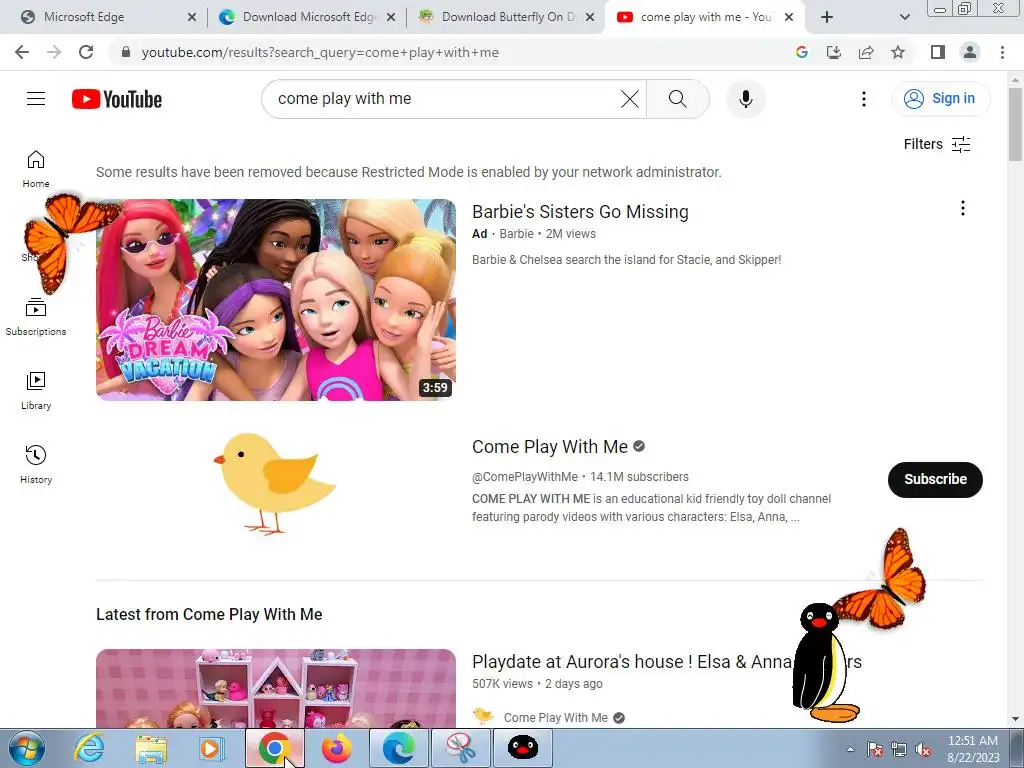
Task: Expand the tab search dropdown arrow
Action: pyautogui.click(x=904, y=17)
